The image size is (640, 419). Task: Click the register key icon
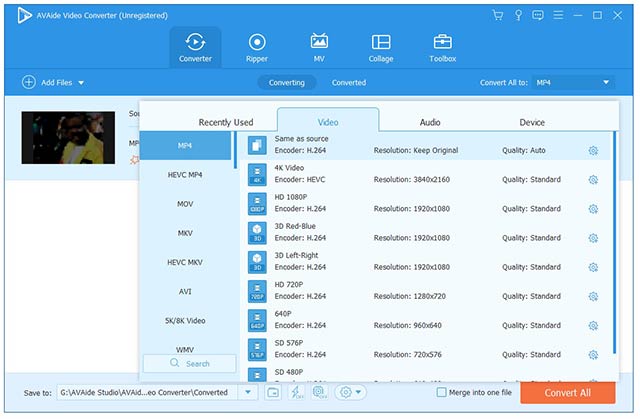(x=518, y=16)
